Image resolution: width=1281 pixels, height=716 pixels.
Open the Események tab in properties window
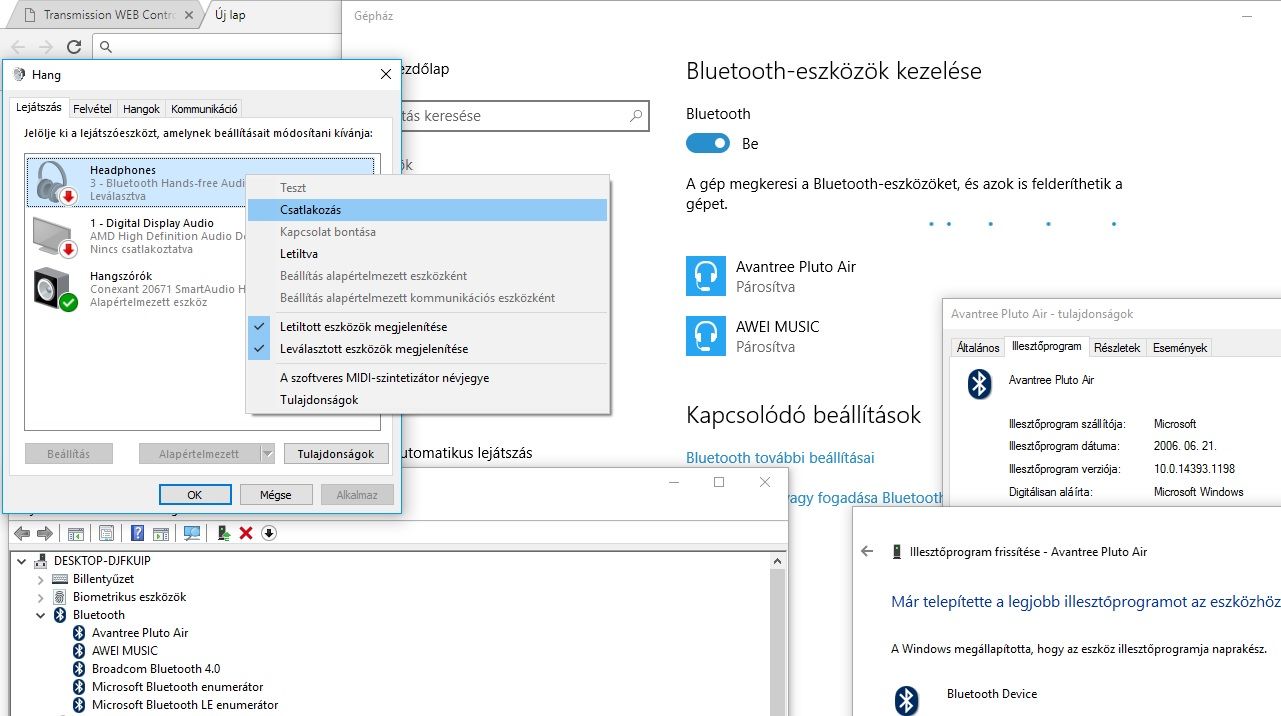coord(1180,348)
